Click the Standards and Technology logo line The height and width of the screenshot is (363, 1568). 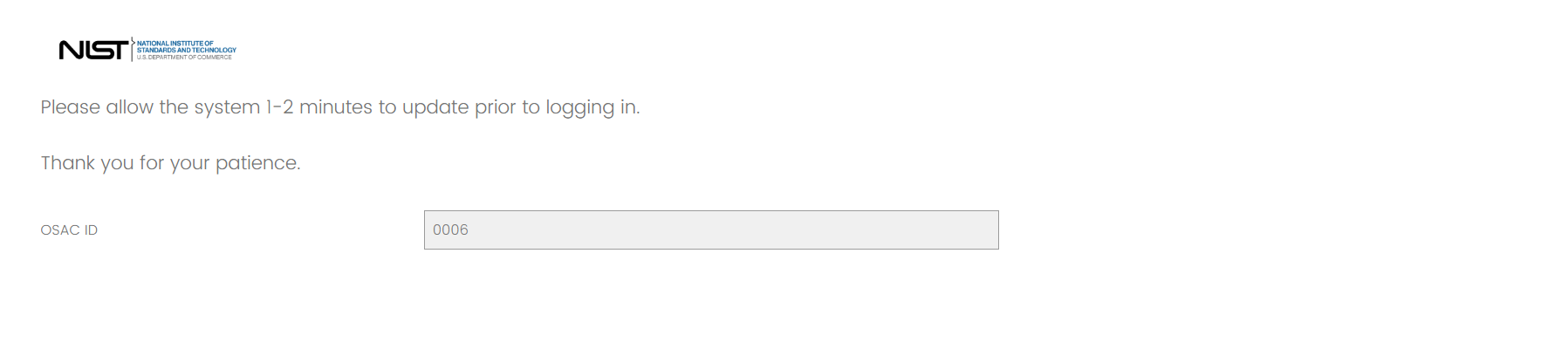[186, 50]
